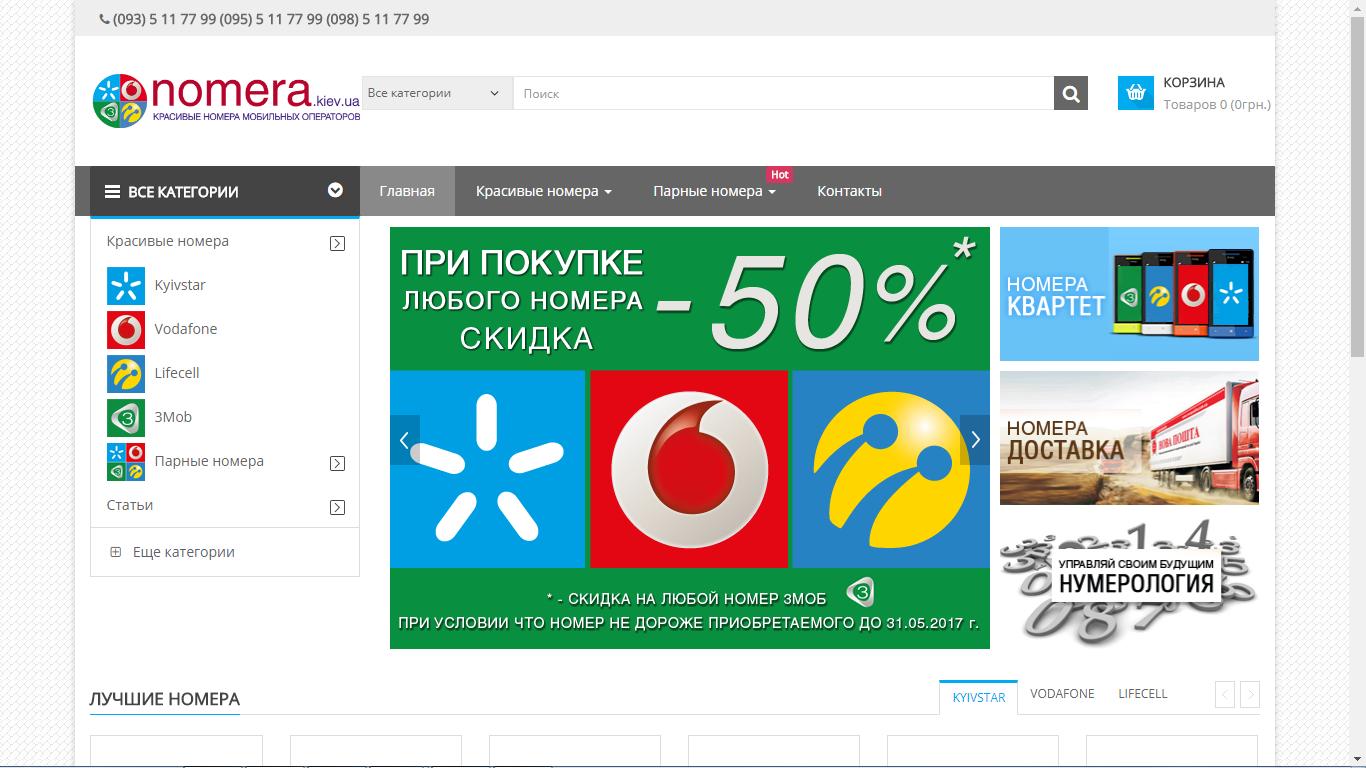Click the Парные номера sidebar link

click(x=209, y=461)
